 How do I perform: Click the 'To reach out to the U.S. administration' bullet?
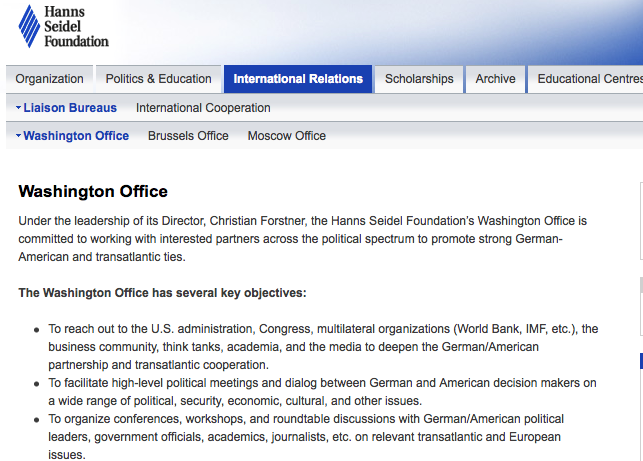coord(323,347)
